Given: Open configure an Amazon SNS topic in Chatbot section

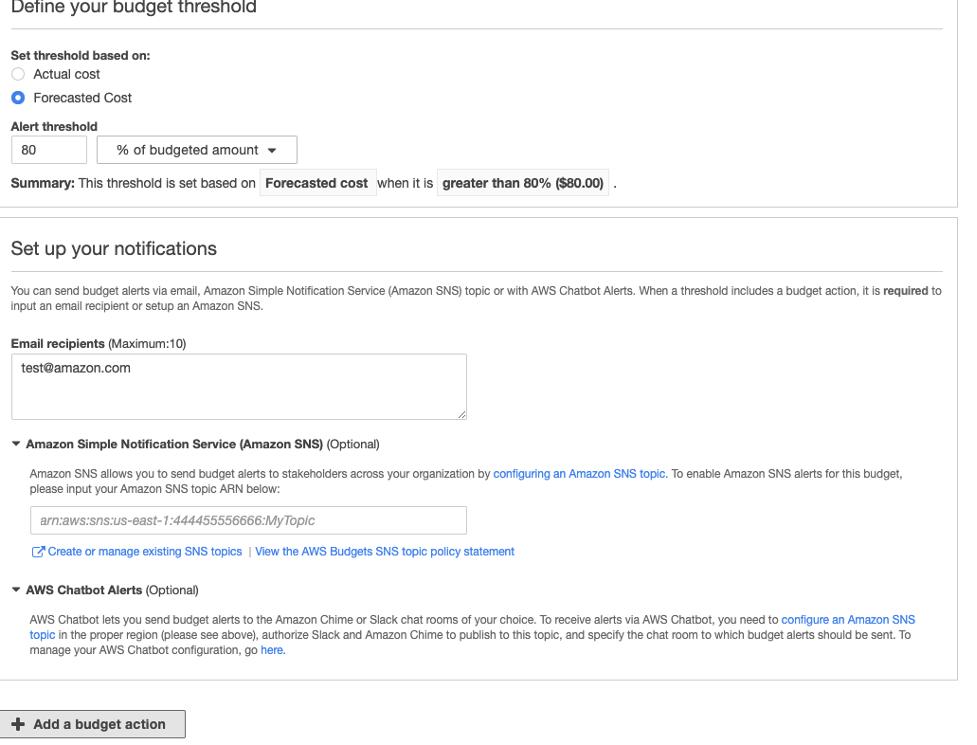Looking at the screenshot, I should click(x=848, y=619).
